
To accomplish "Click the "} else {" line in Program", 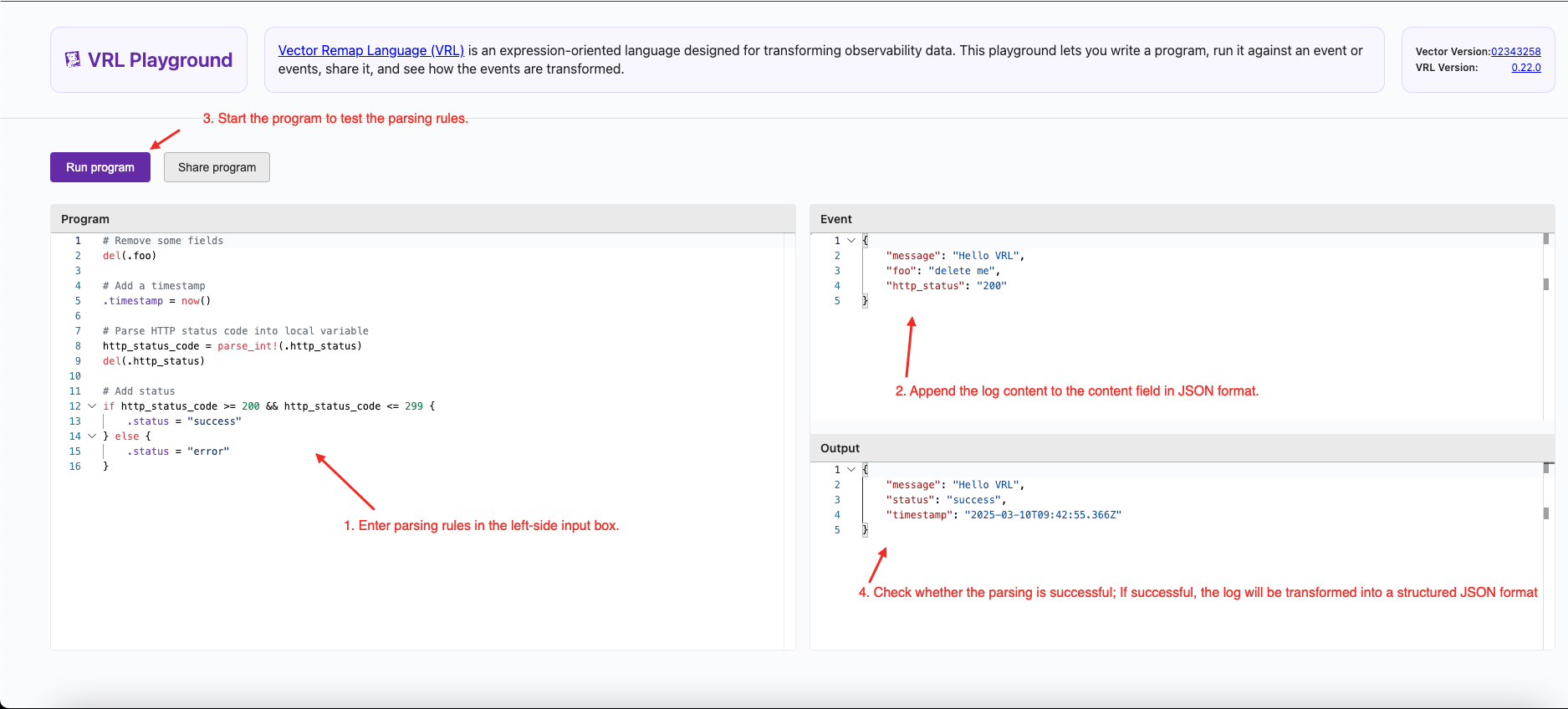I will pos(127,436).
